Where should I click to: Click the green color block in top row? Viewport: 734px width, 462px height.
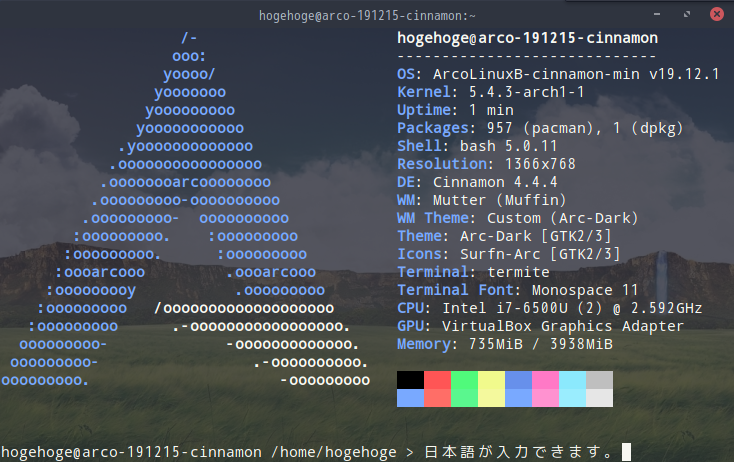(x=464, y=380)
